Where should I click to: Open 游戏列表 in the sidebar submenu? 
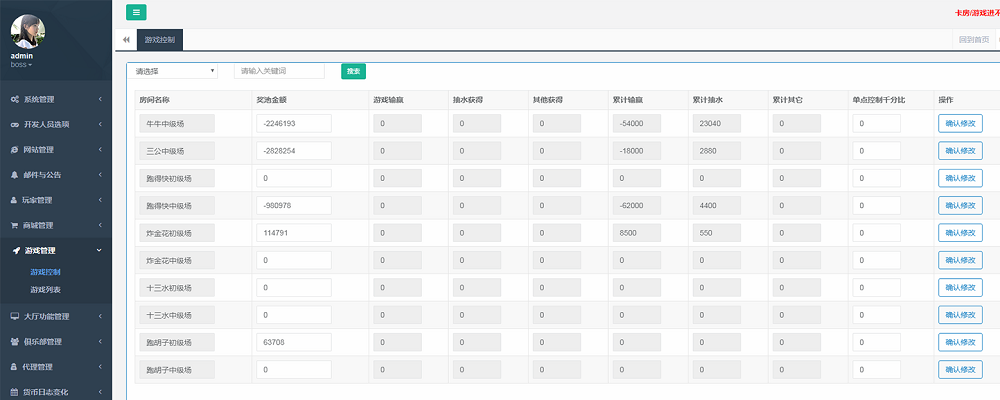point(46,289)
